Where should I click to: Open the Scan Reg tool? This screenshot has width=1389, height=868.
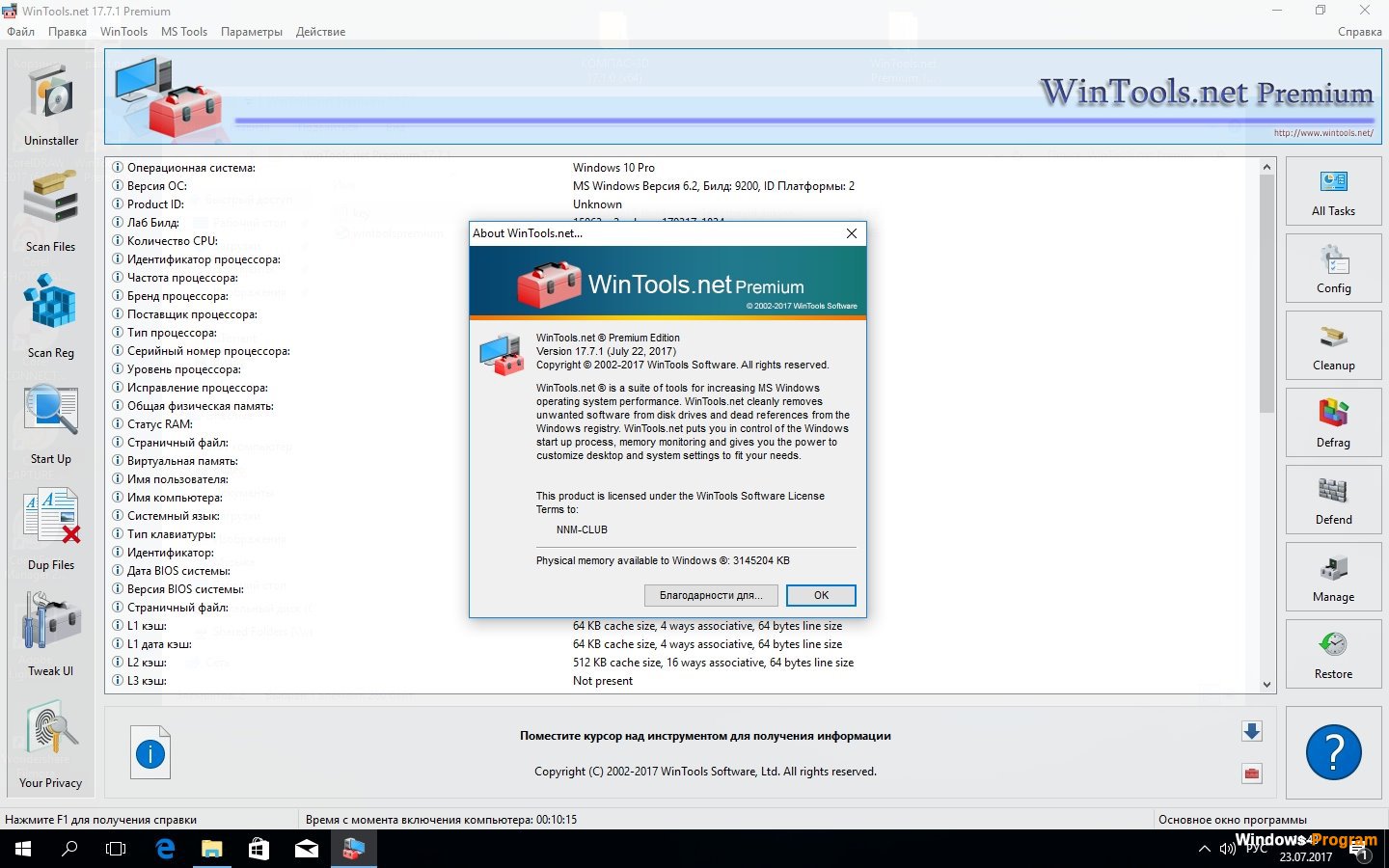[x=51, y=316]
